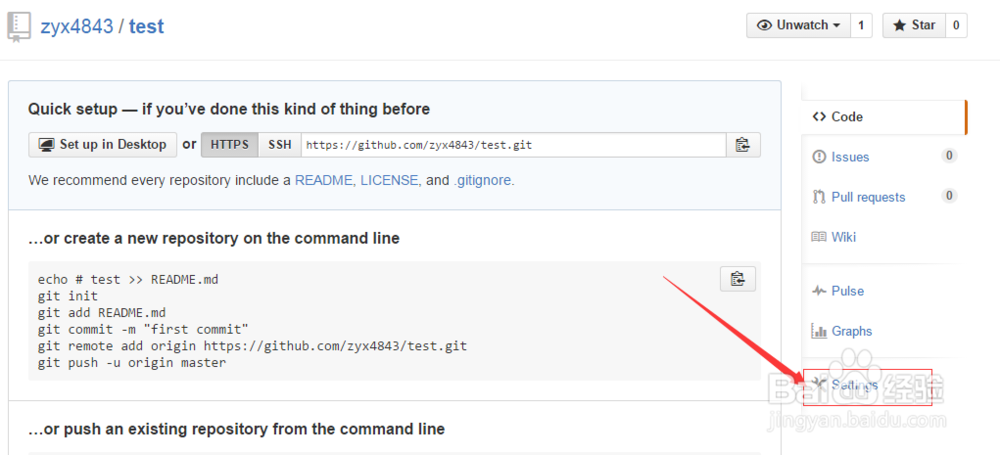Click the Graphs bar chart icon
Viewport: 1000px width, 455px height.
point(820,331)
